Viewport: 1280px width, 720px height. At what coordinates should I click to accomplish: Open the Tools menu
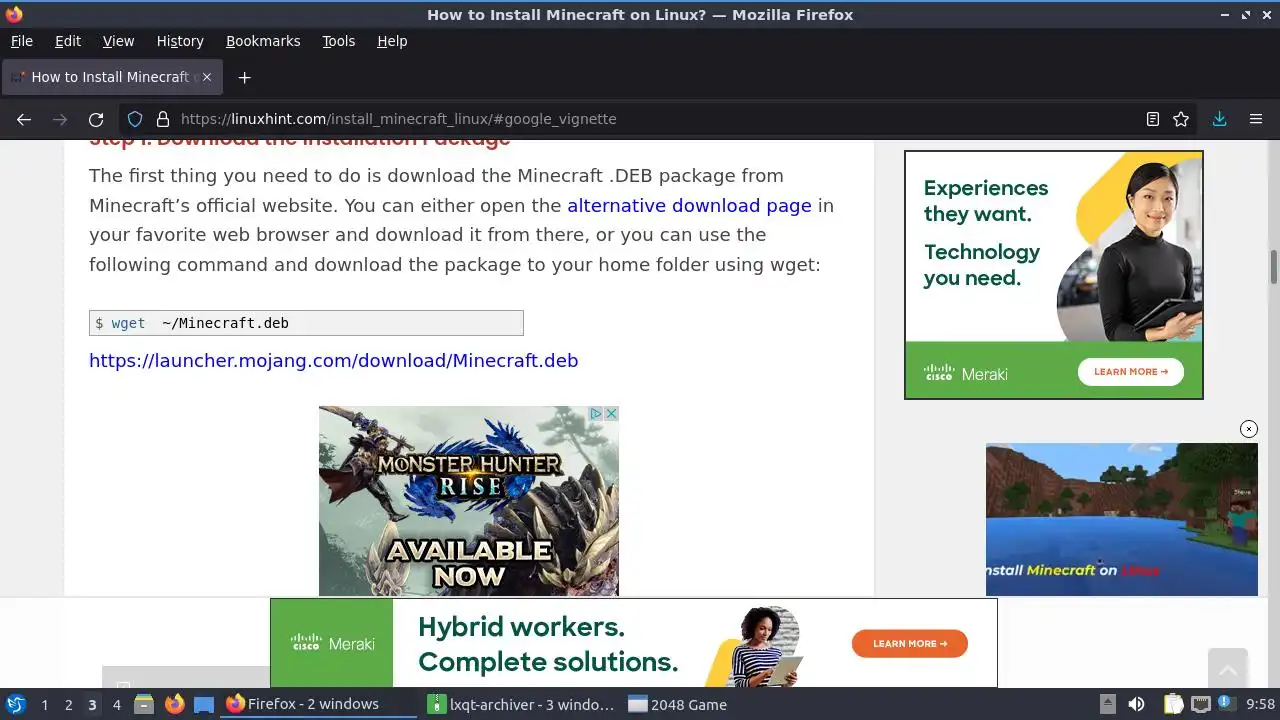(338, 41)
